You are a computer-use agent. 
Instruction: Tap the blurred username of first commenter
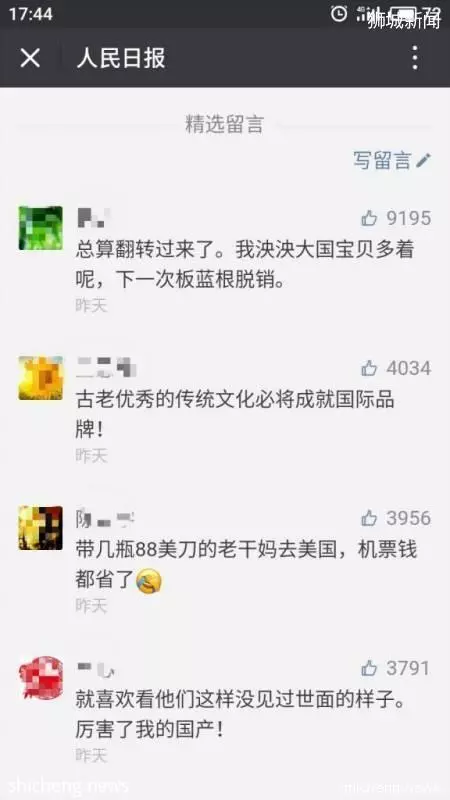(92, 218)
